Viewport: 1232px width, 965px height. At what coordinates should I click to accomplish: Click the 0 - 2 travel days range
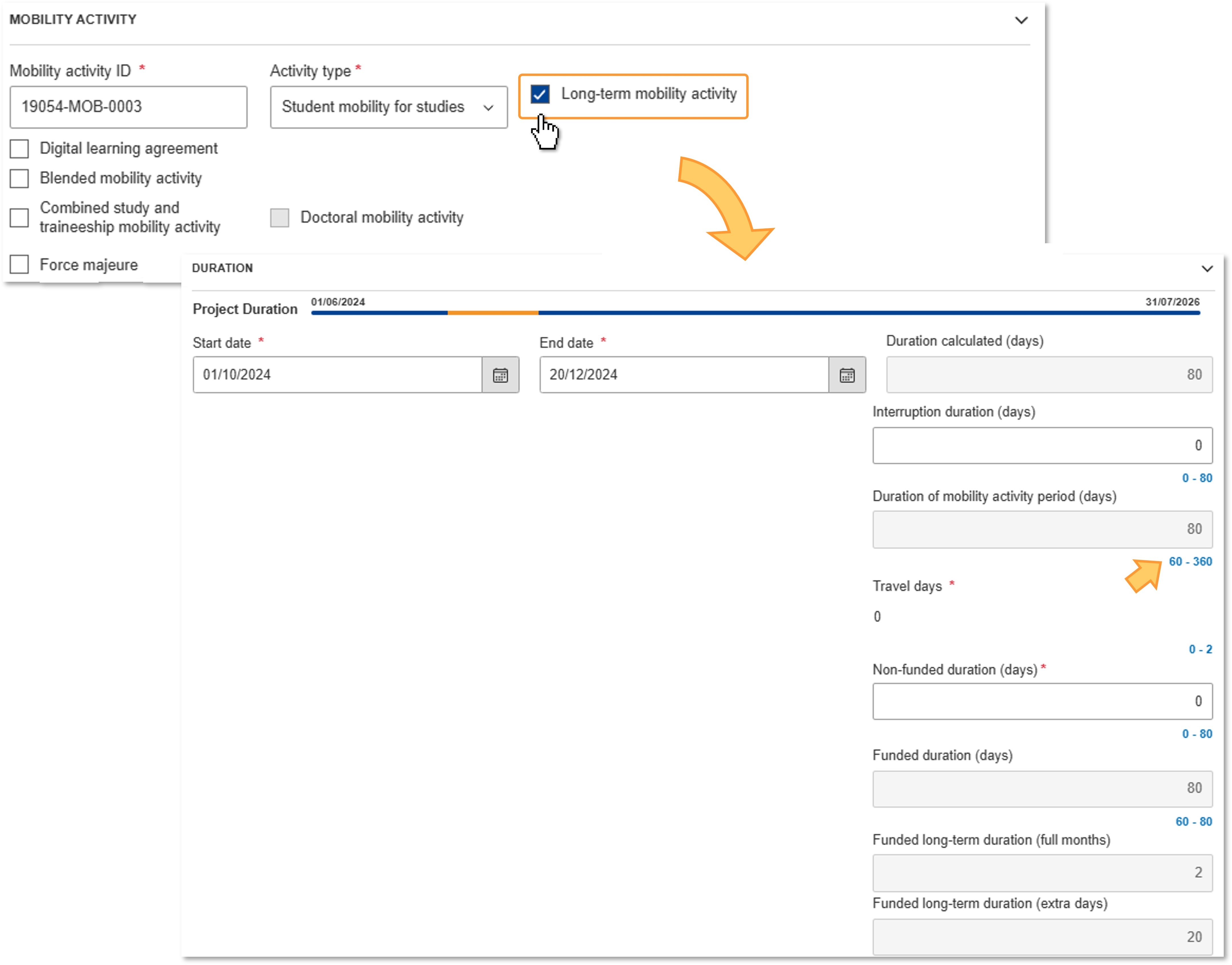(x=1200, y=650)
